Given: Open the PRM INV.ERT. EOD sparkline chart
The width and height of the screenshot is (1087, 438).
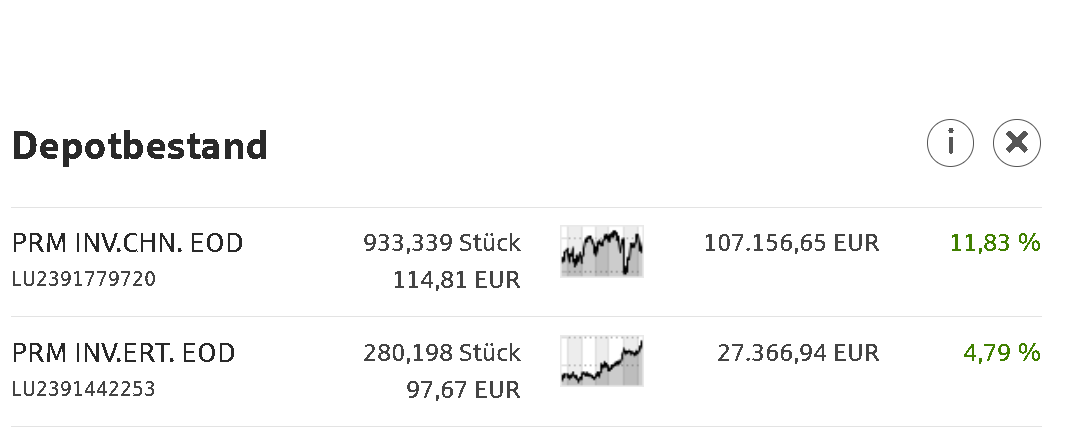Looking at the screenshot, I should pos(602,361).
